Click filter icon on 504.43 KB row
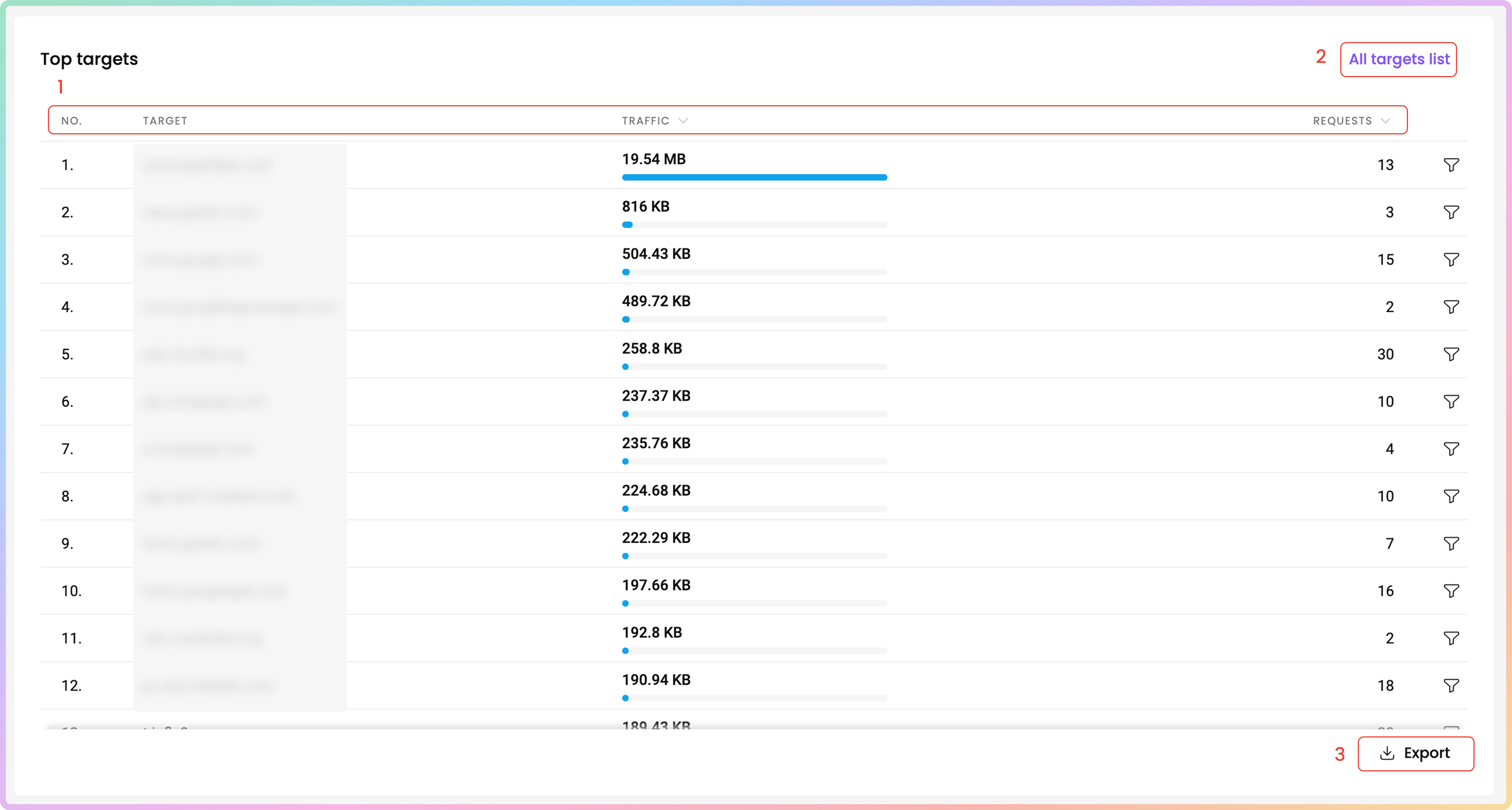1512x810 pixels. (x=1451, y=259)
